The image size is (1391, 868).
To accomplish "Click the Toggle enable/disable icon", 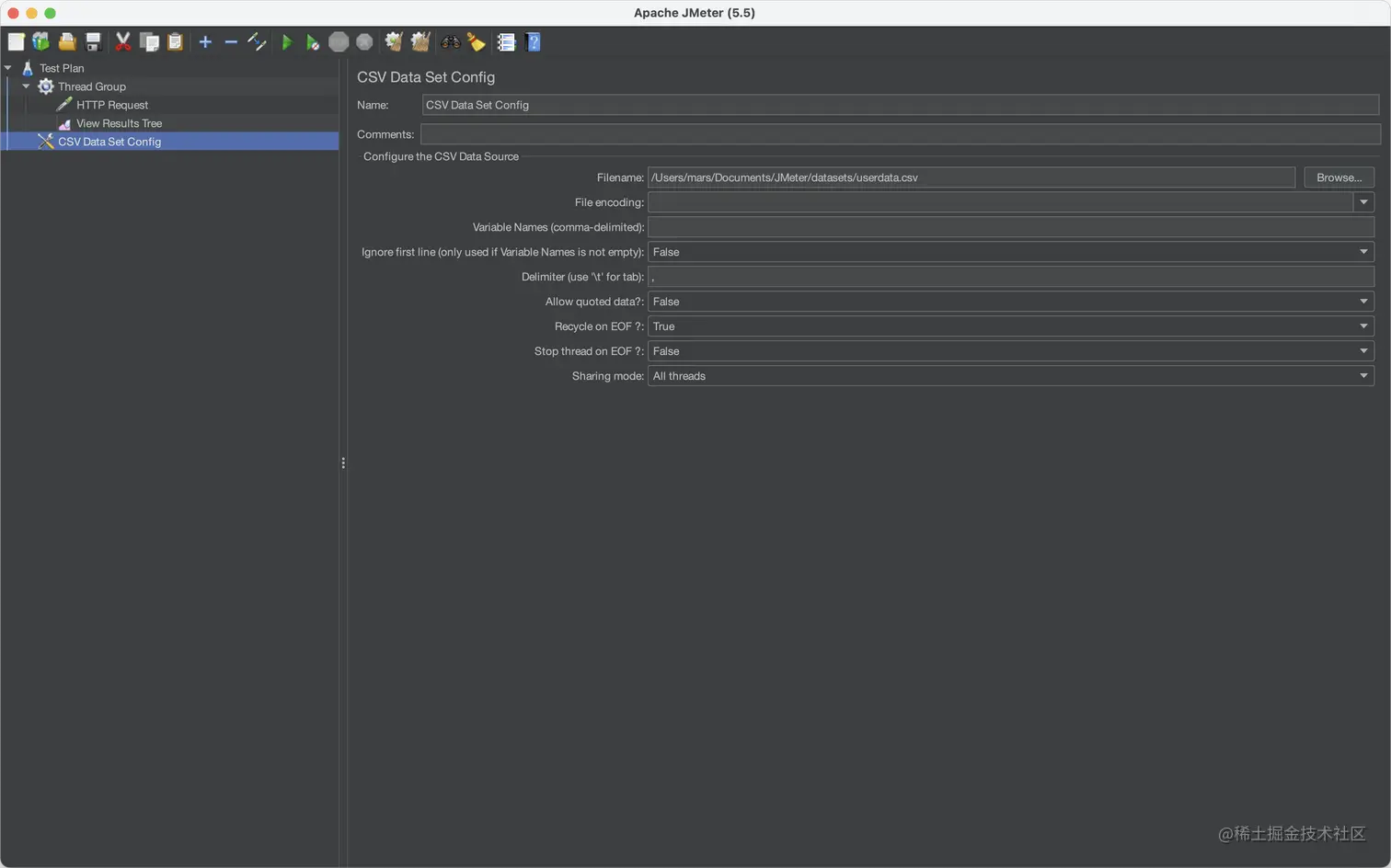I will click(x=257, y=41).
